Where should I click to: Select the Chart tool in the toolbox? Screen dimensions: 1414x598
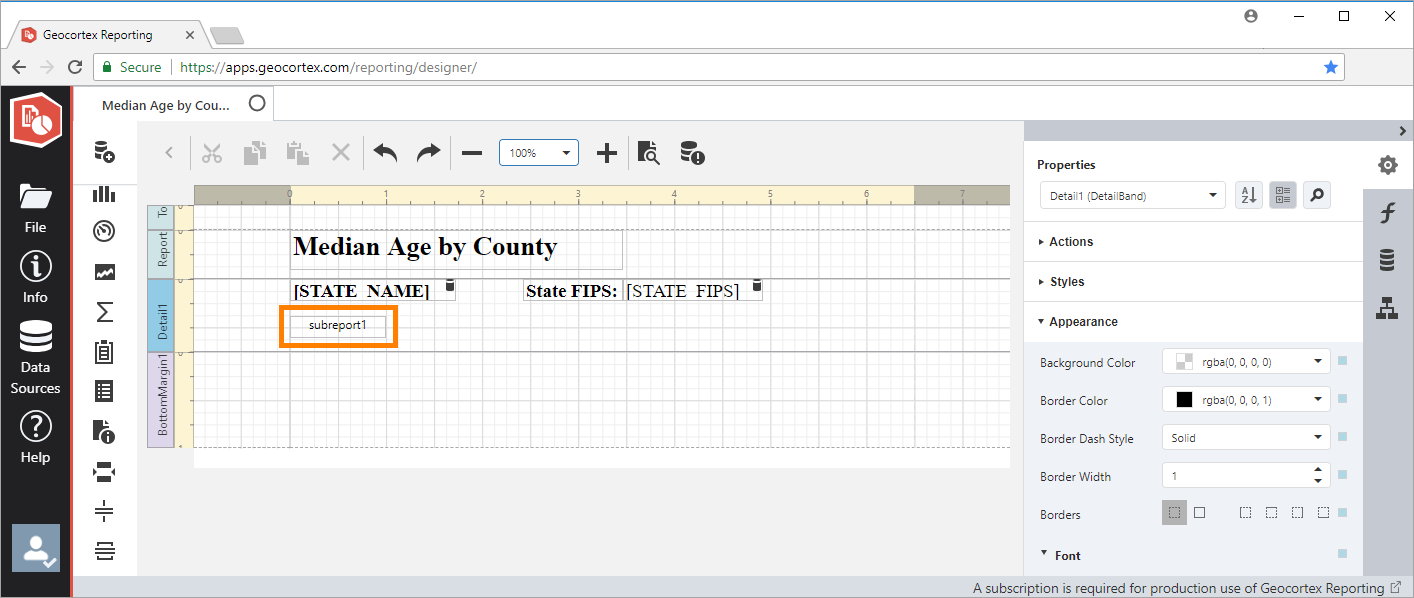[104, 194]
